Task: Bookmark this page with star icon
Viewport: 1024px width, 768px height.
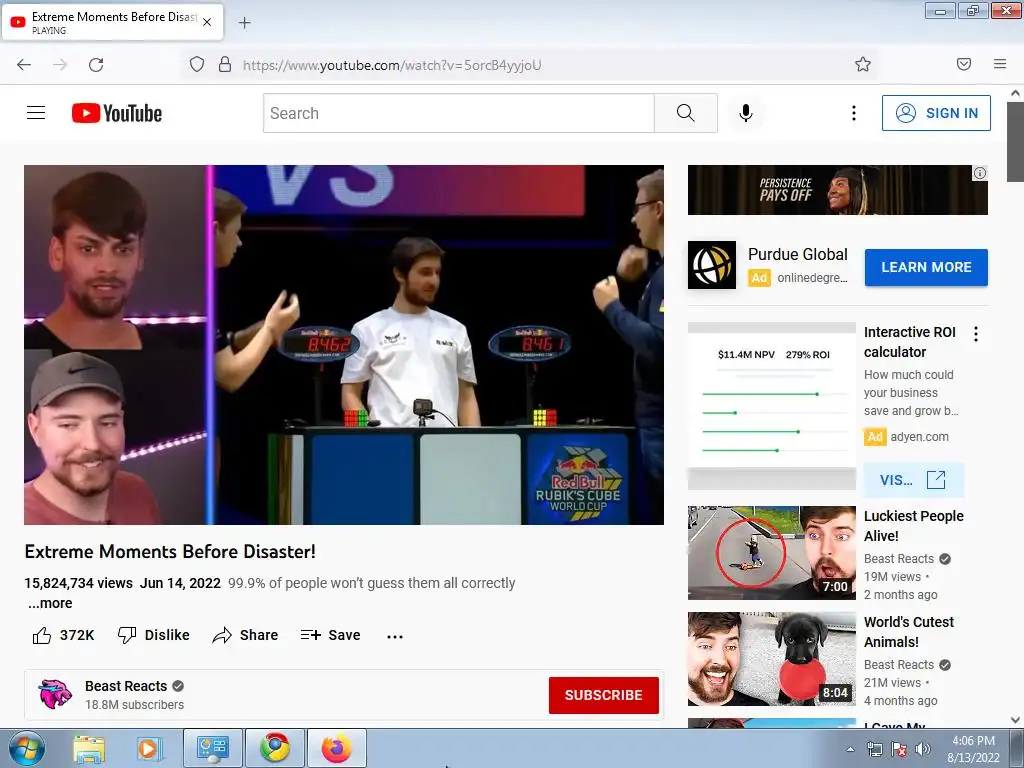Action: point(863,64)
